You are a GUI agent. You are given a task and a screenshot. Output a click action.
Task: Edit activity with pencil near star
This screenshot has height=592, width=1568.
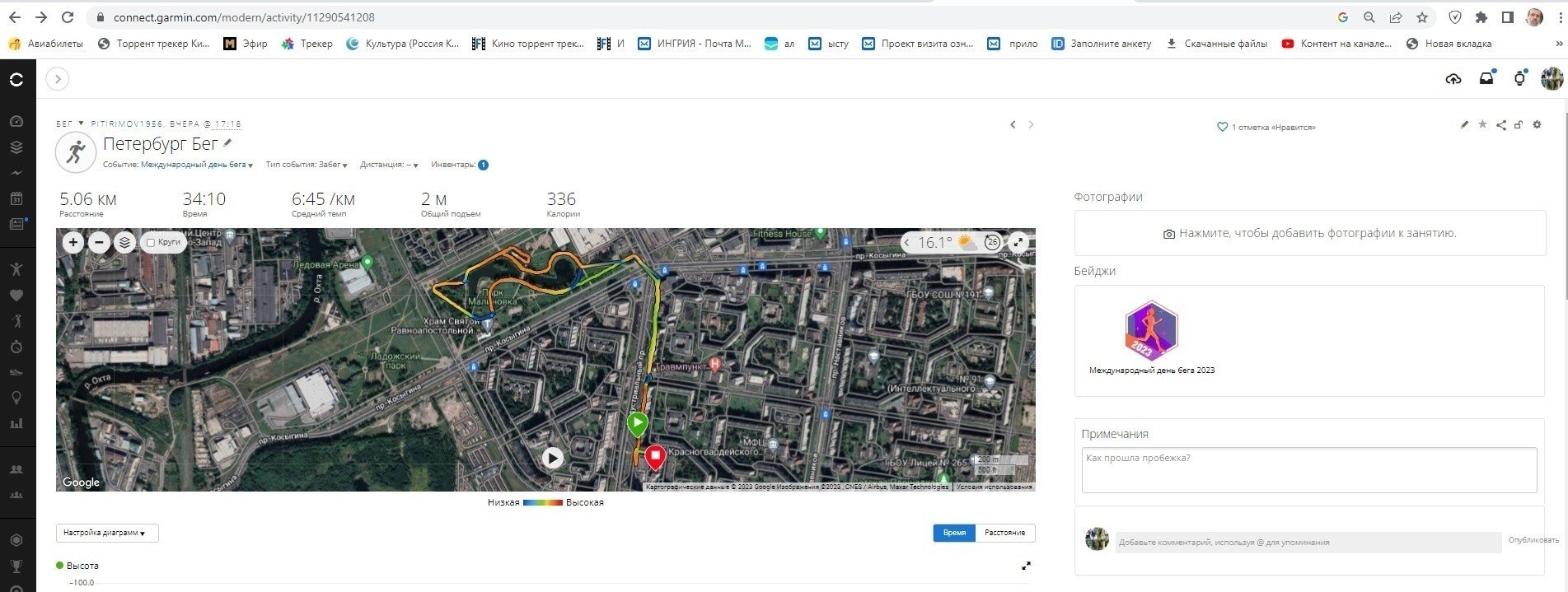[1464, 124]
